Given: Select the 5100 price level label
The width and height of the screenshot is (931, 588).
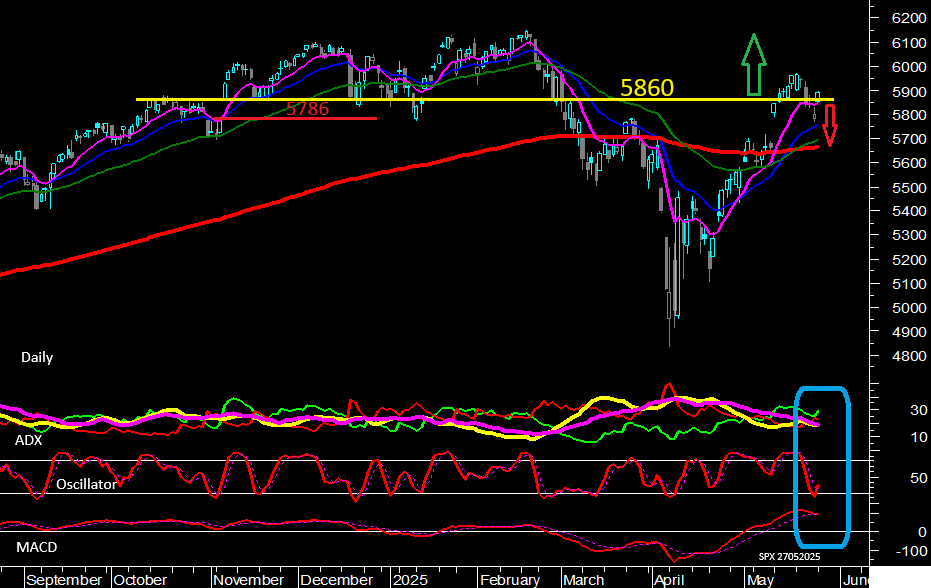Looking at the screenshot, I should pos(908,284).
